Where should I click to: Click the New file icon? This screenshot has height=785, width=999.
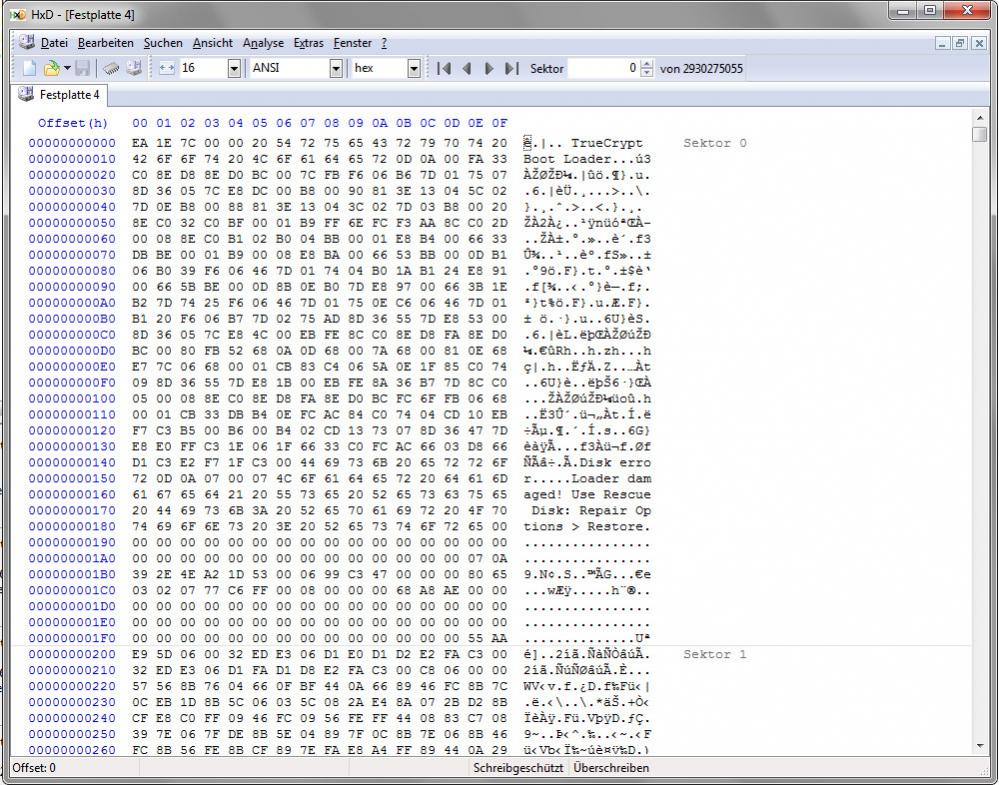pos(29,68)
